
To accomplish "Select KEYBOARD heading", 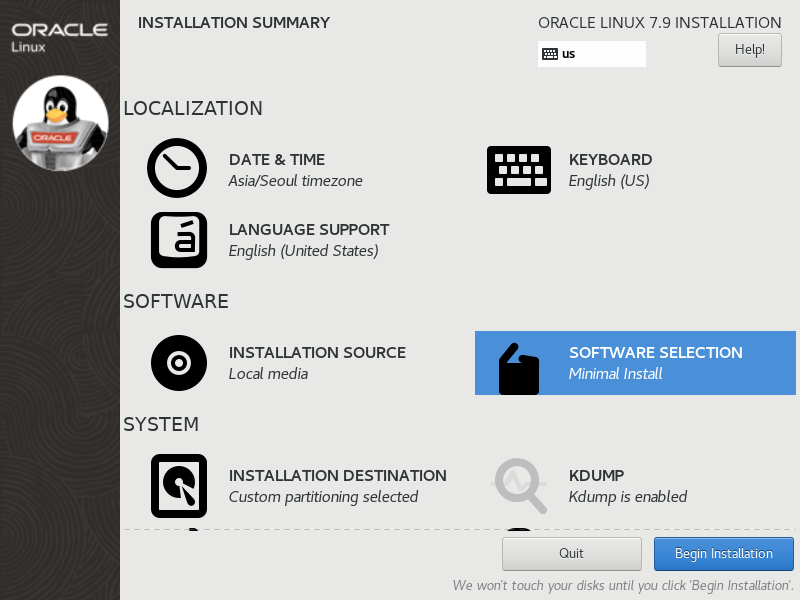I will click(x=610, y=160).
